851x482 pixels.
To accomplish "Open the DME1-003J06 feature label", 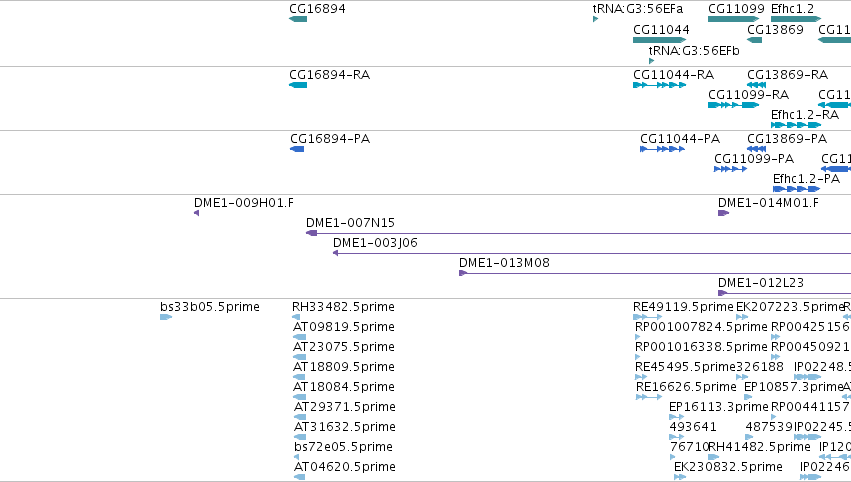I will coord(375,243).
